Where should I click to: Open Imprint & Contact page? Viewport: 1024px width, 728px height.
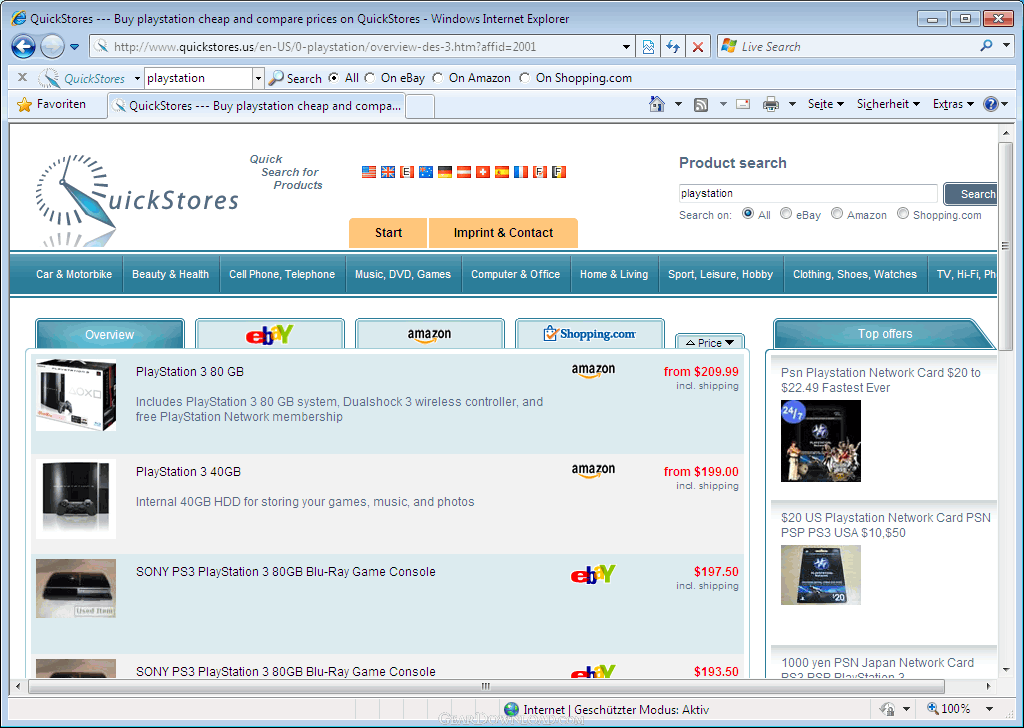[x=503, y=233]
